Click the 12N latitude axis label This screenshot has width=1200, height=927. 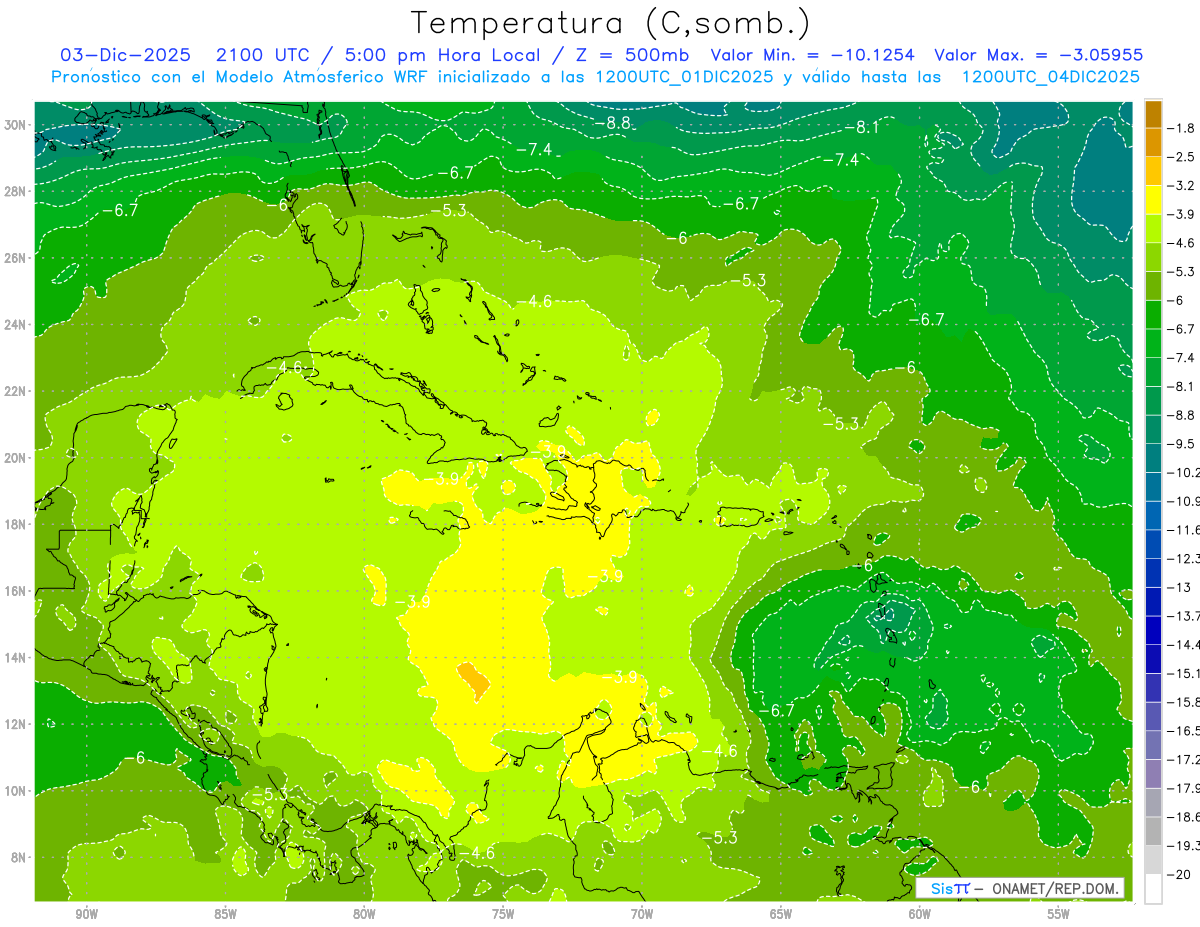[17, 724]
